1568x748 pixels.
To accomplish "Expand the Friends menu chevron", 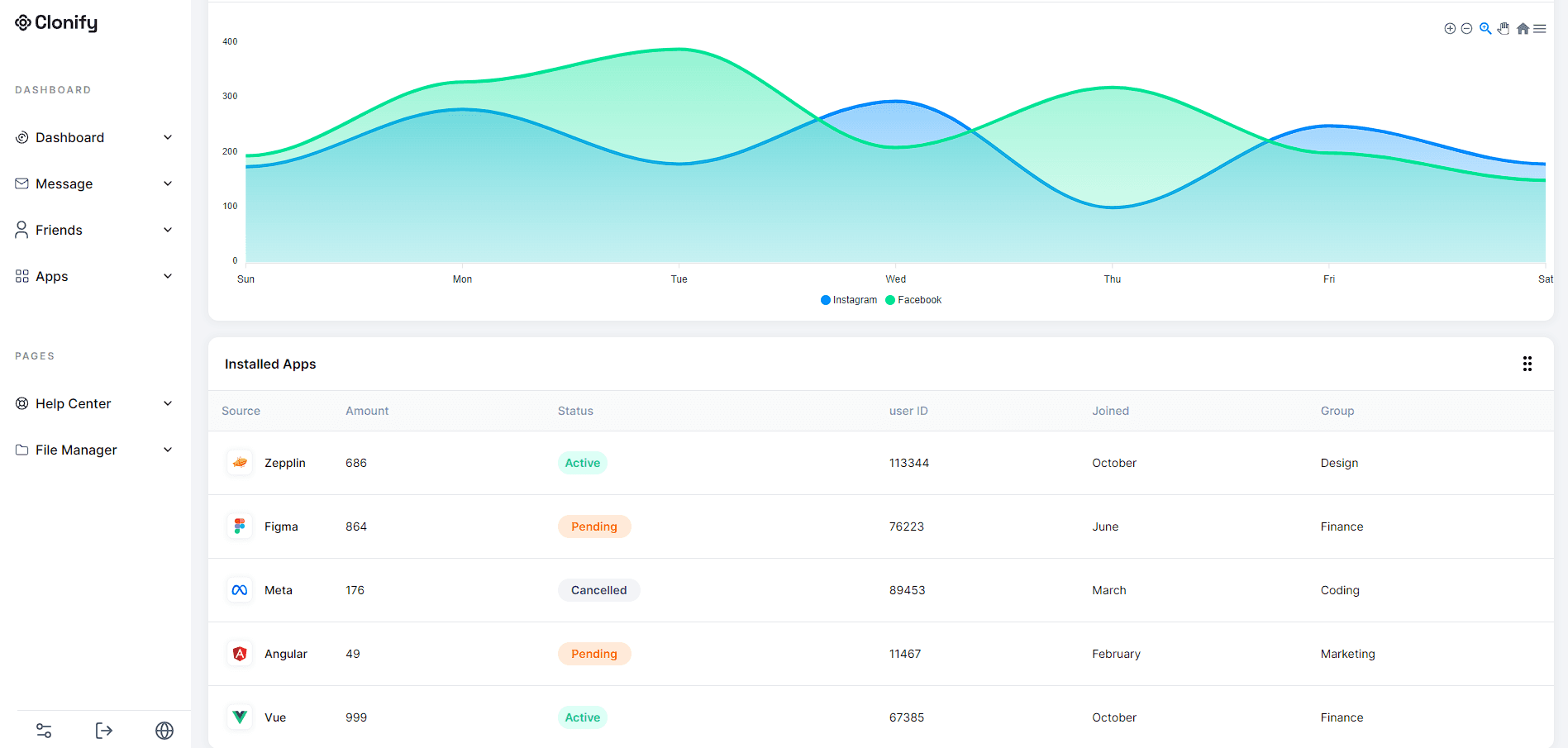I will (x=168, y=230).
